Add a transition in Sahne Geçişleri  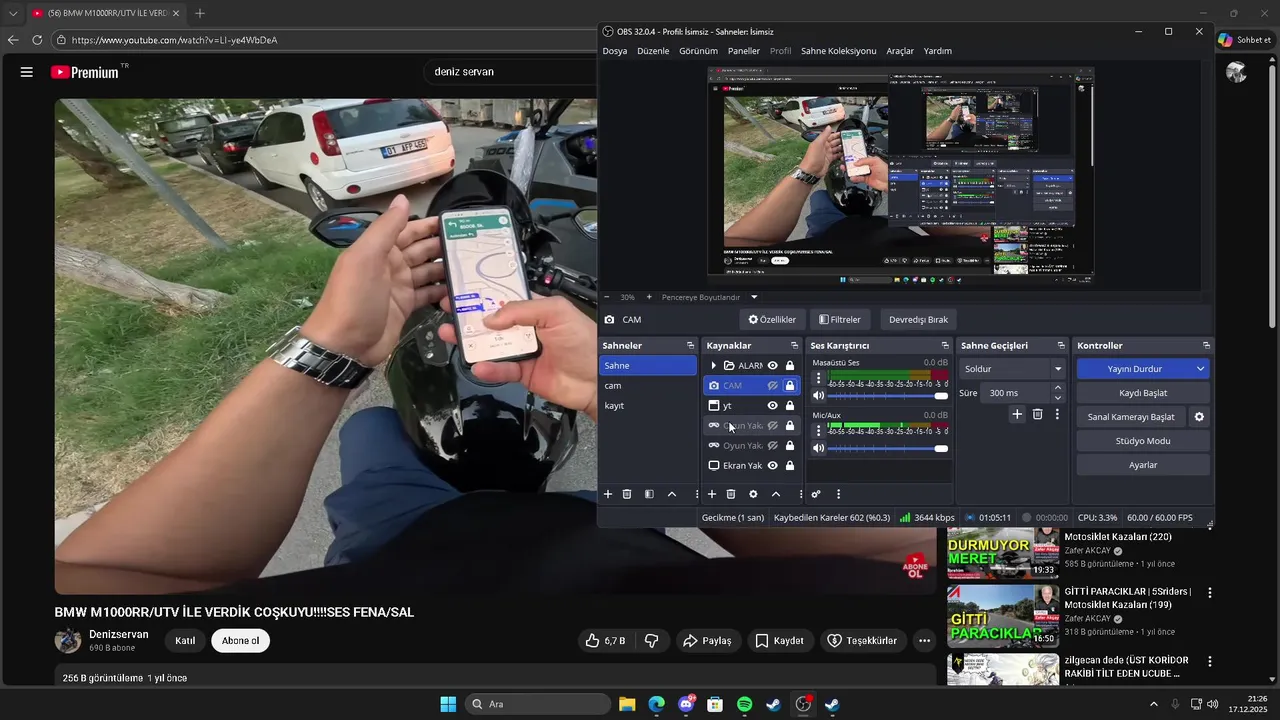pos(1017,414)
